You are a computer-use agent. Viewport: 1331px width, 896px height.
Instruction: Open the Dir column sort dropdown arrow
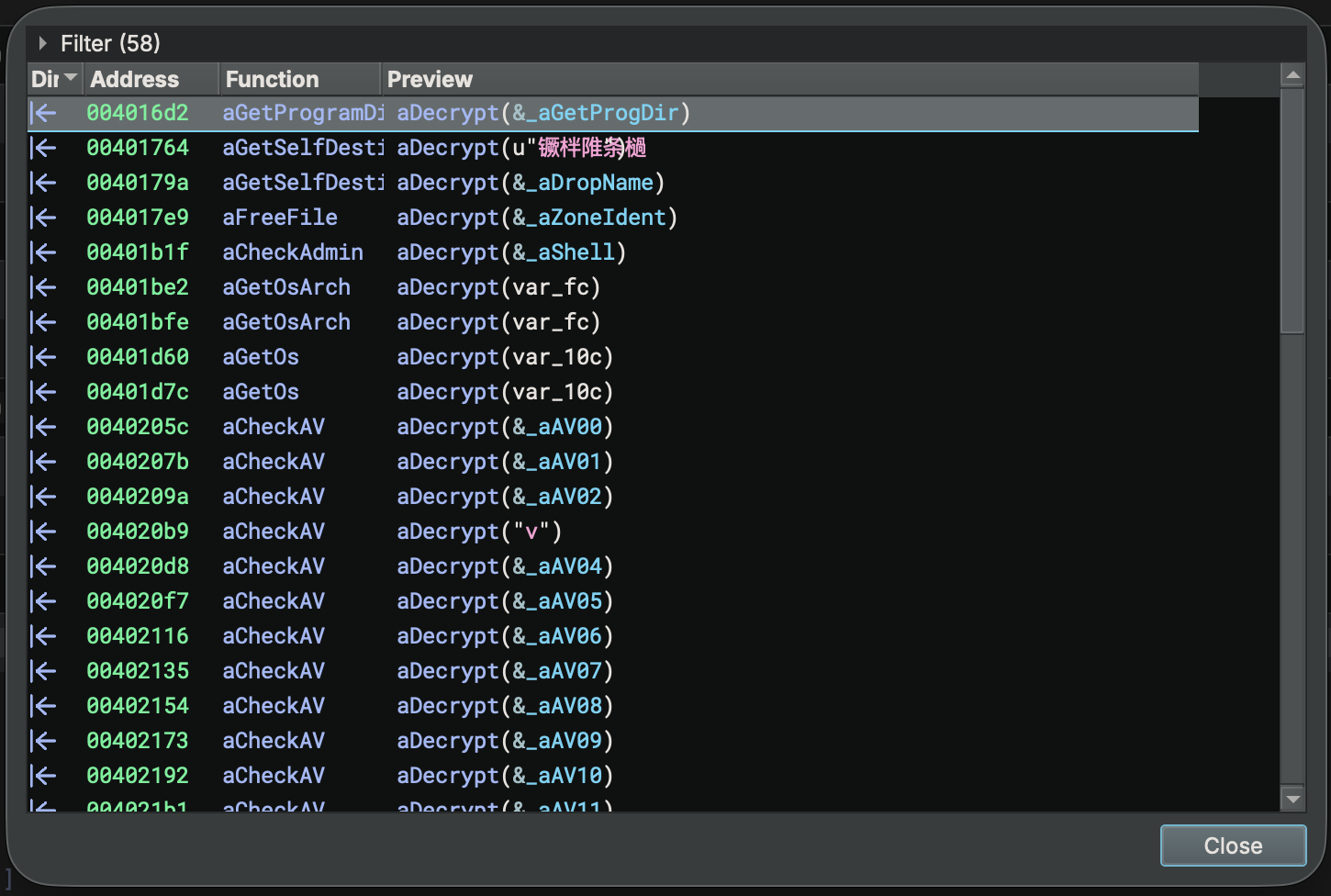(x=71, y=79)
